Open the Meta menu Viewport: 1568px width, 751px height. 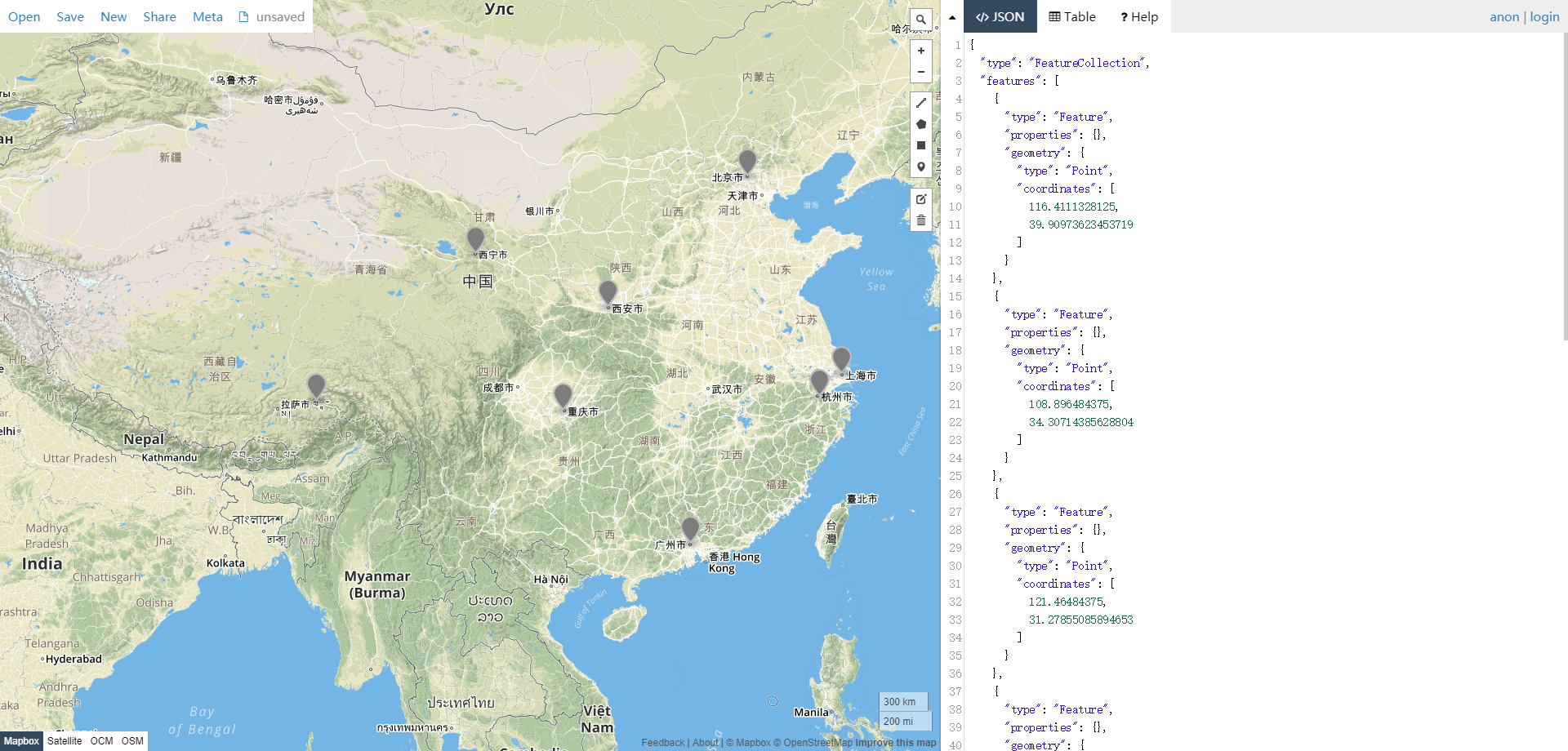pyautogui.click(x=207, y=16)
